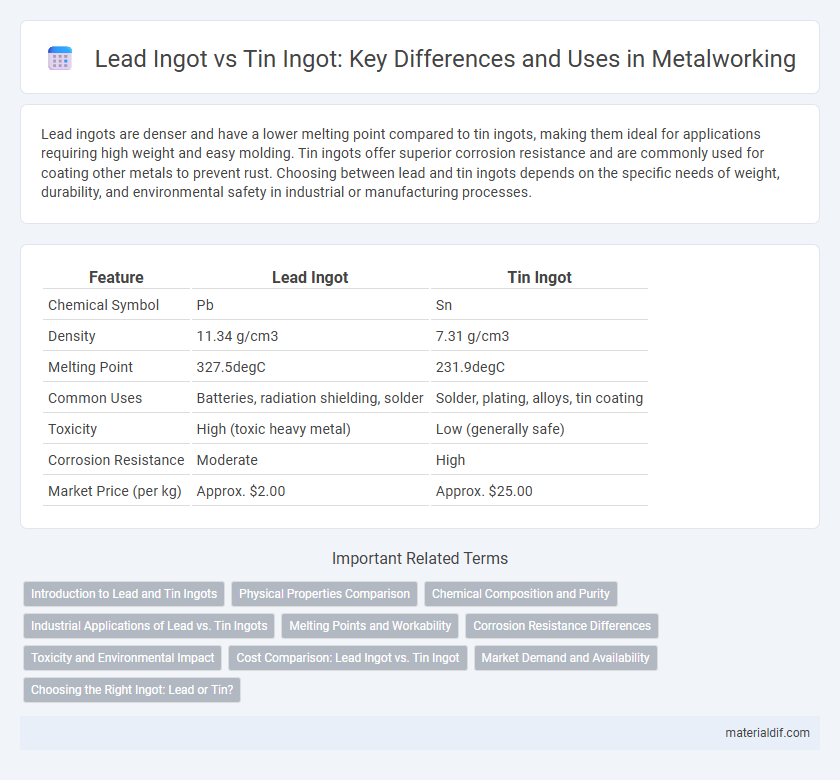Click the High corrosion resistance cell for tin
This screenshot has height=780, width=840.
pyautogui.click(x=451, y=461)
